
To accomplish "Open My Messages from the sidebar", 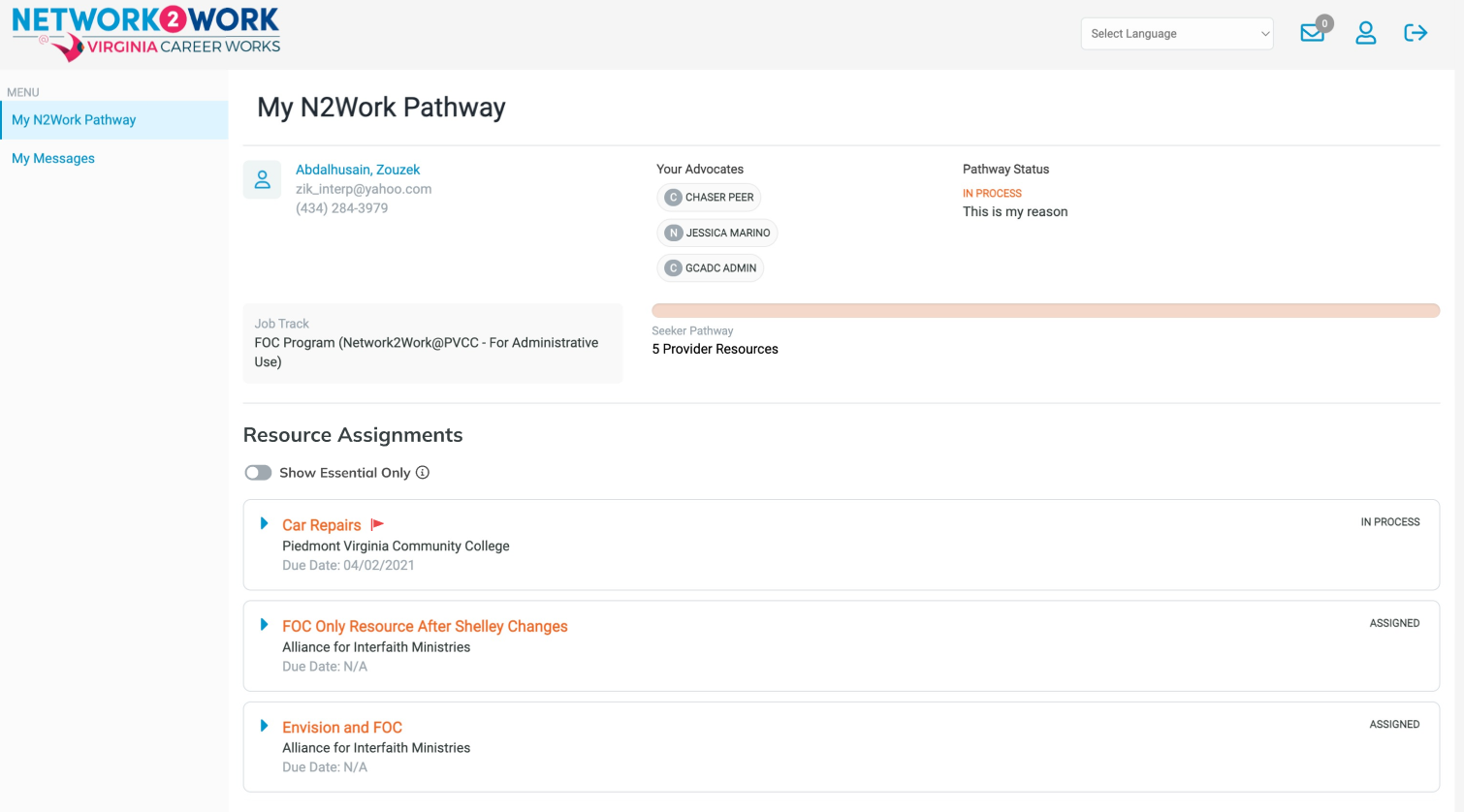I will point(53,159).
